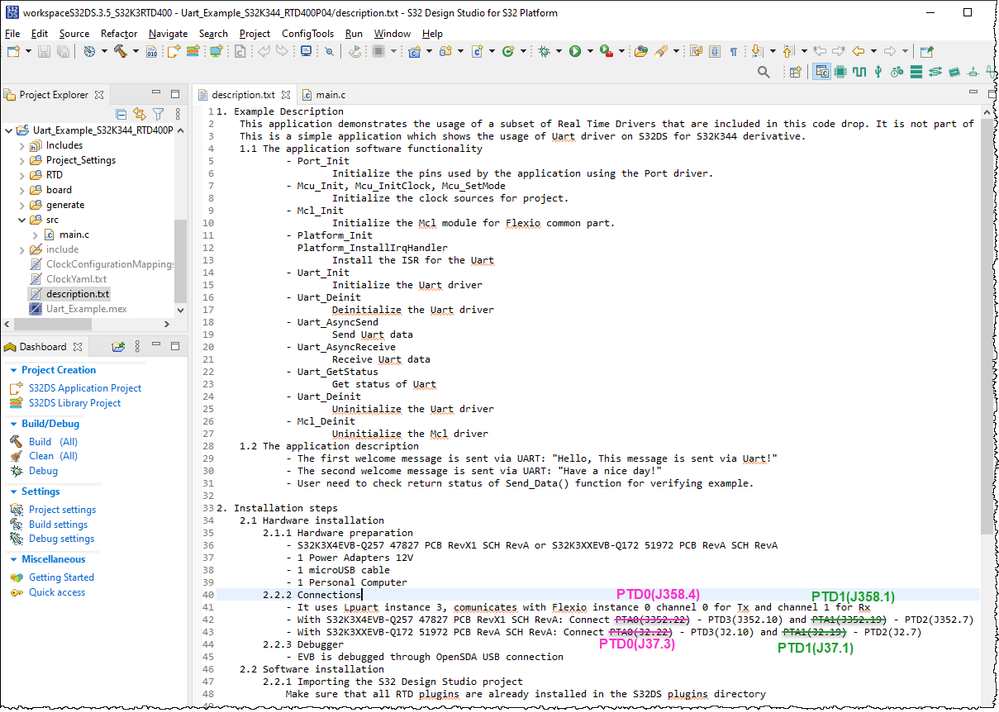Collapse the Miscellaneous dashboard section

(13, 559)
